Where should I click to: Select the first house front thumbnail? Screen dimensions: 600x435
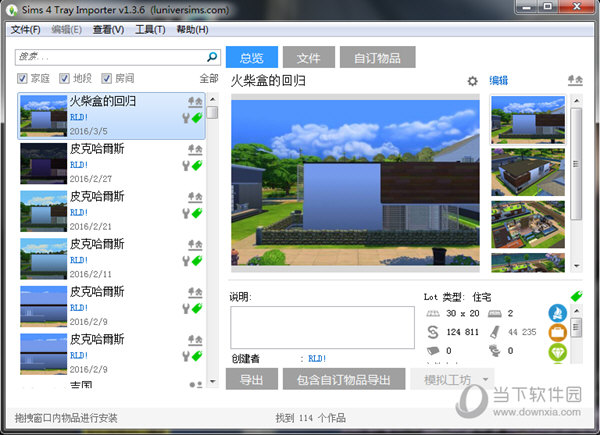[528, 120]
